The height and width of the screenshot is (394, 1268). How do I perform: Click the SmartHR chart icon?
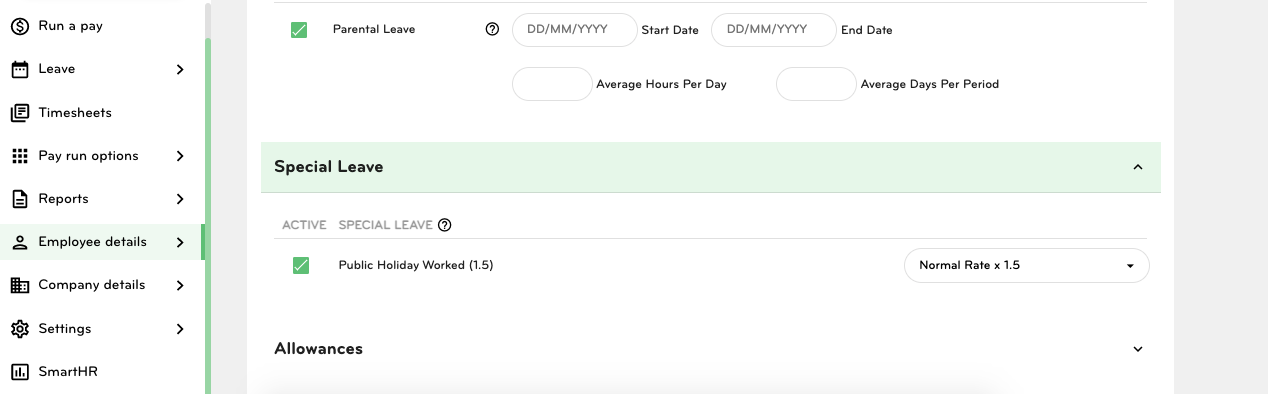click(x=19, y=372)
